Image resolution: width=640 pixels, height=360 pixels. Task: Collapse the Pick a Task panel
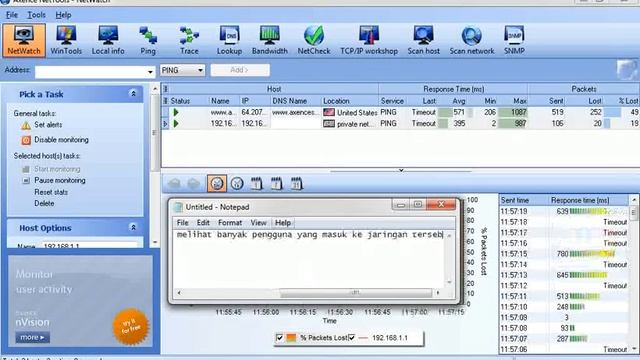[x=133, y=94]
